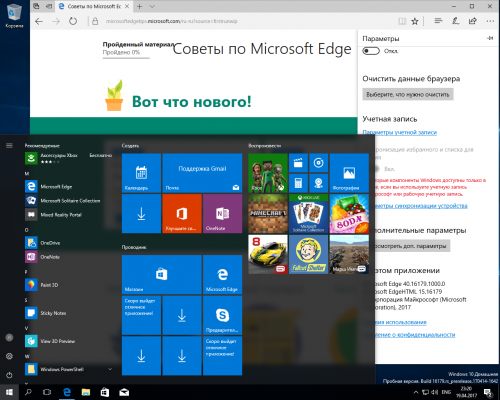Click the Edge Share icon
500x400 pixels.
473,21
